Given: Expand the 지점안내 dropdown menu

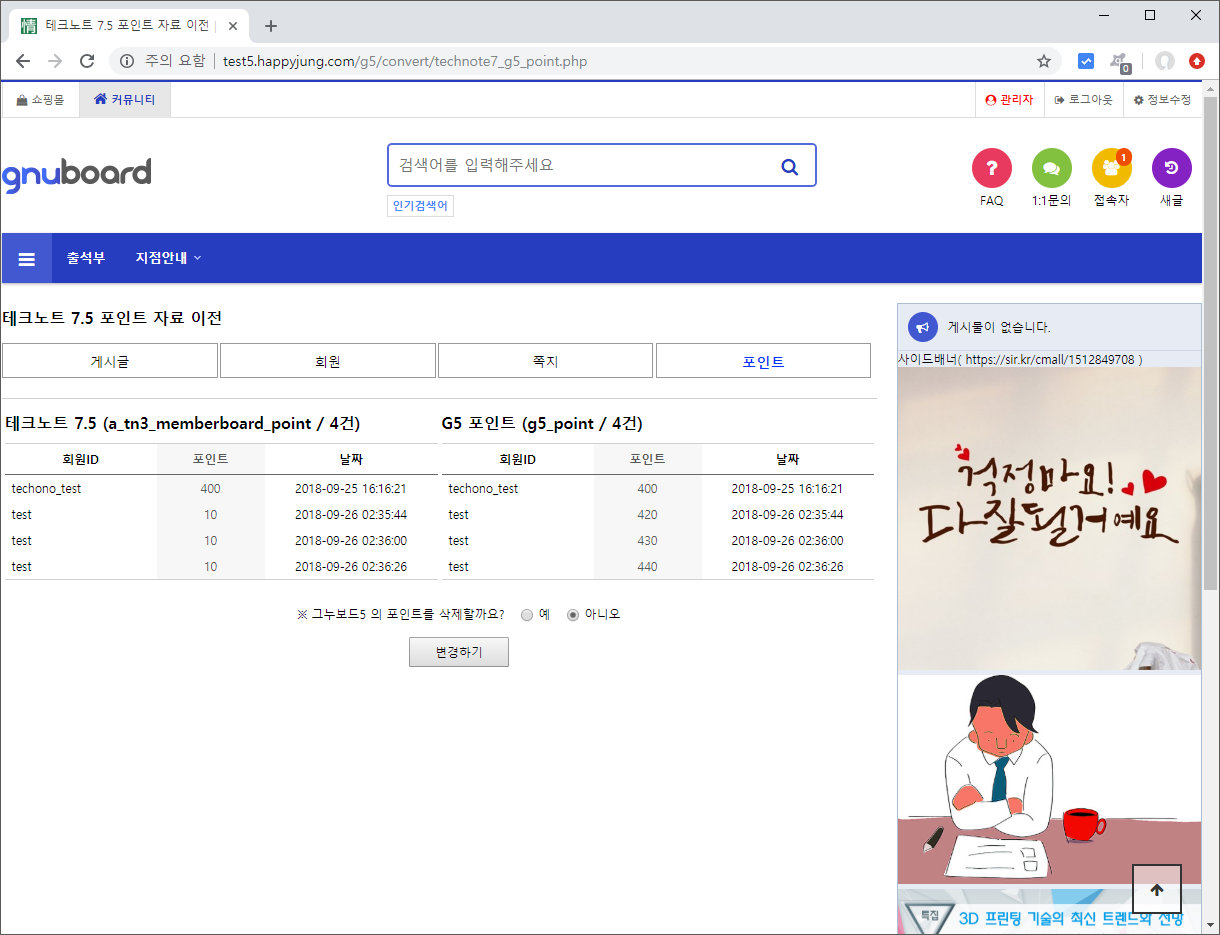Looking at the screenshot, I should coord(168,258).
